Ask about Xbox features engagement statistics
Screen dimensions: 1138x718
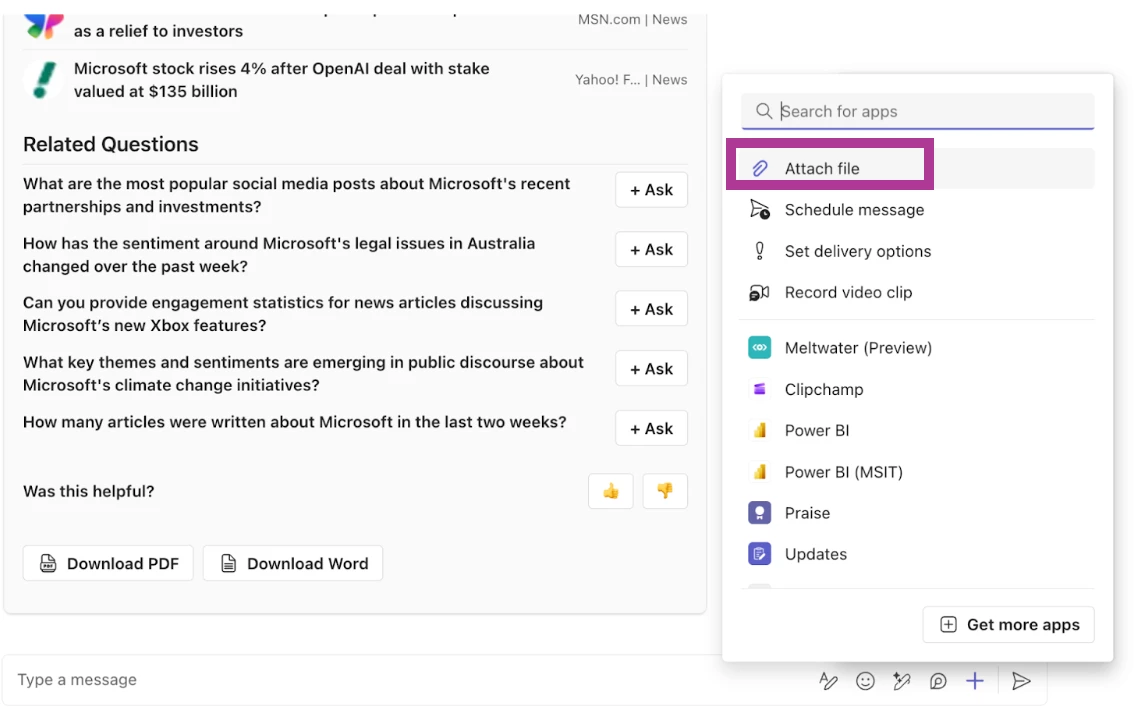click(x=651, y=309)
